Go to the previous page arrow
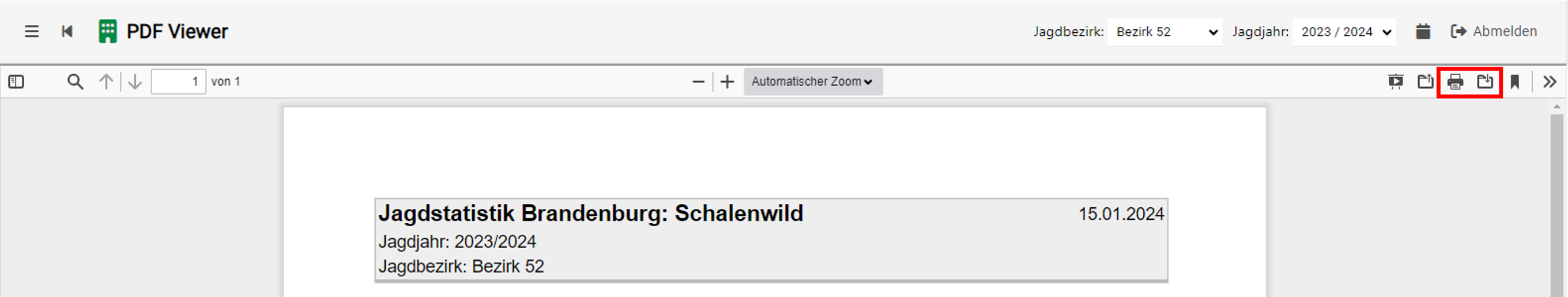 pyautogui.click(x=106, y=81)
